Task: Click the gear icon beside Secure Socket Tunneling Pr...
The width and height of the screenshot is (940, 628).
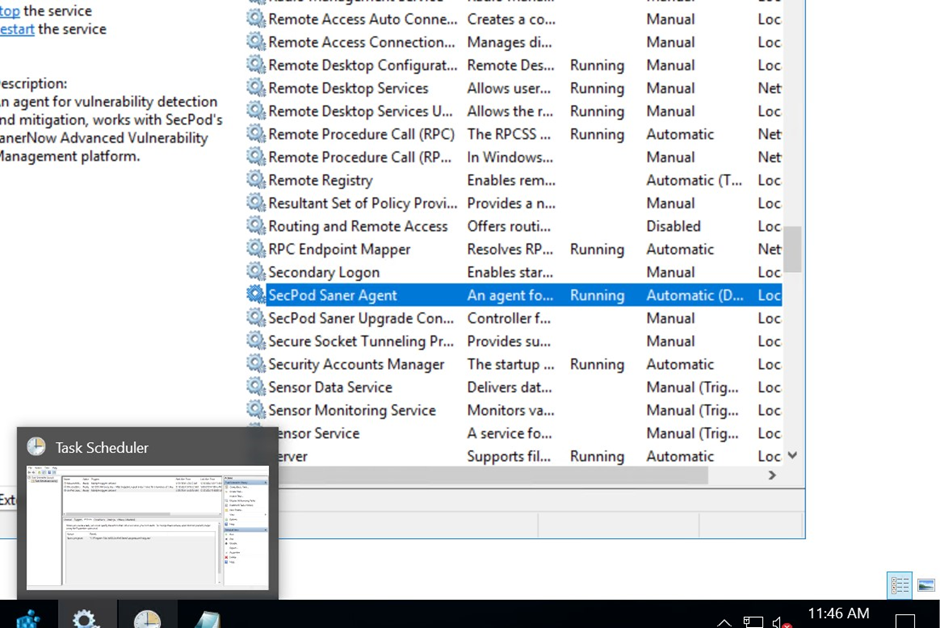Action: (256, 340)
